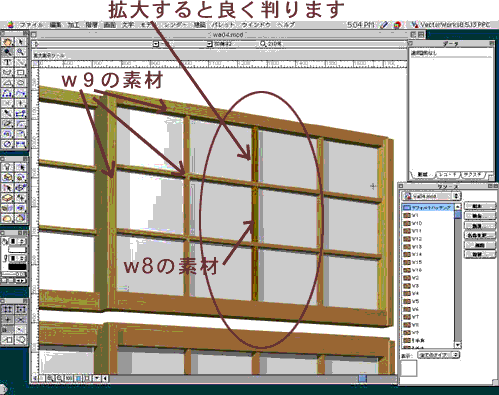The width and height of the screenshot is (499, 395).
Task: Choose the oval drawing tool
Action: (x=20, y=83)
